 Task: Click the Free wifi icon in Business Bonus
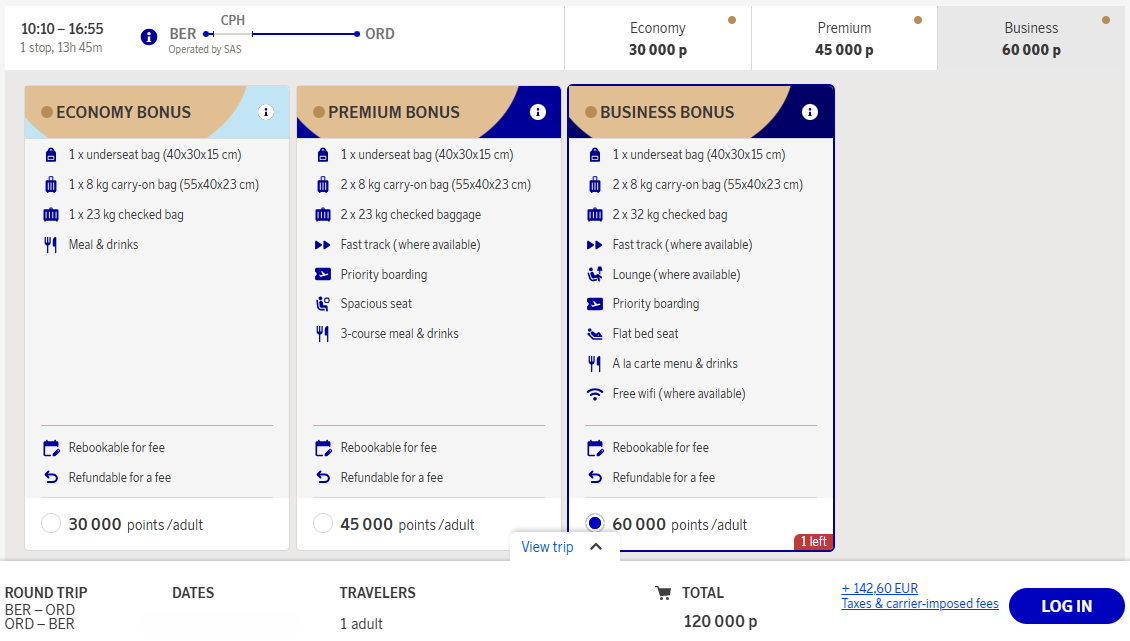pos(596,393)
